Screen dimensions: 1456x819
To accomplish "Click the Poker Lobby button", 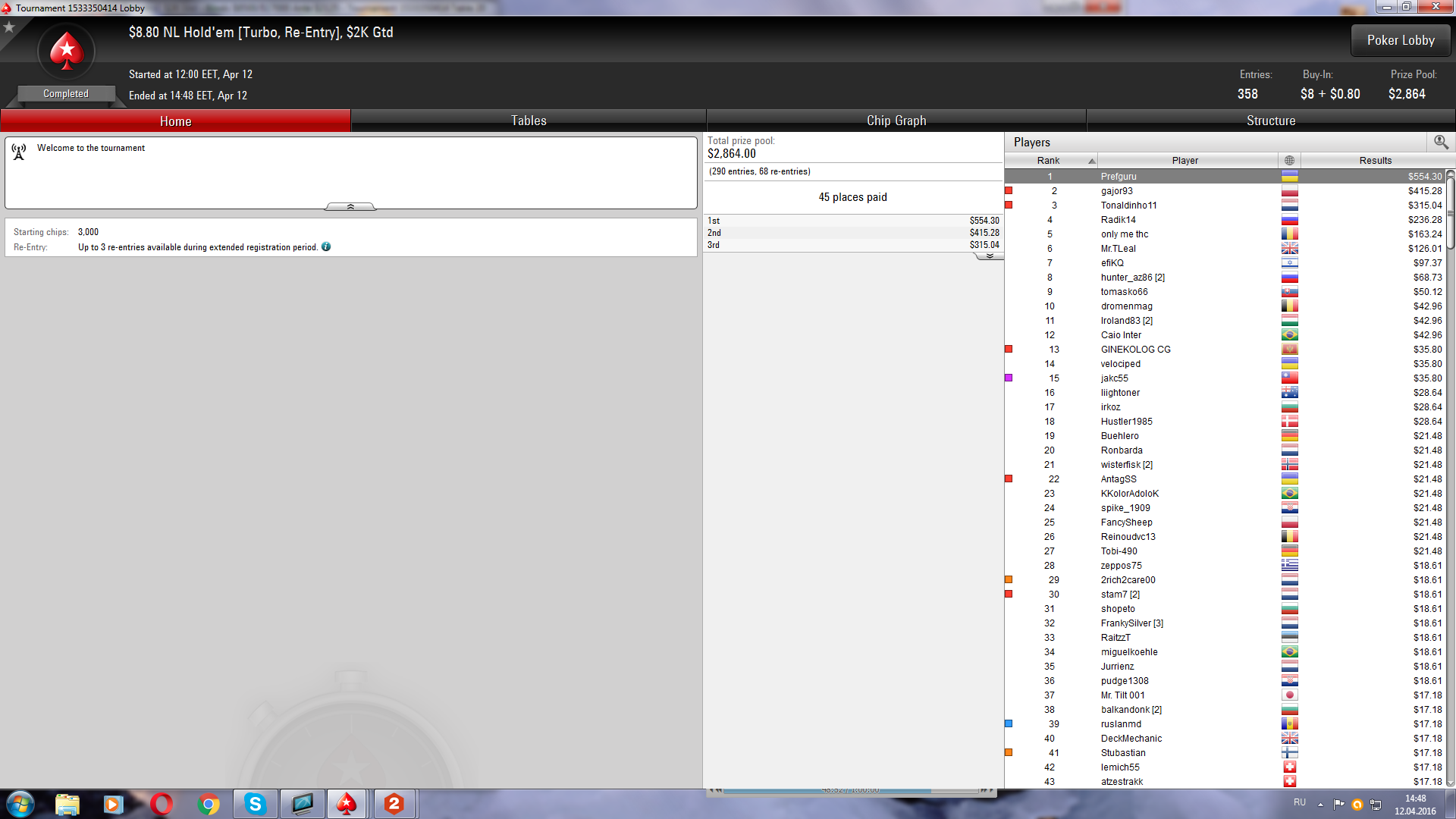I will (1401, 40).
